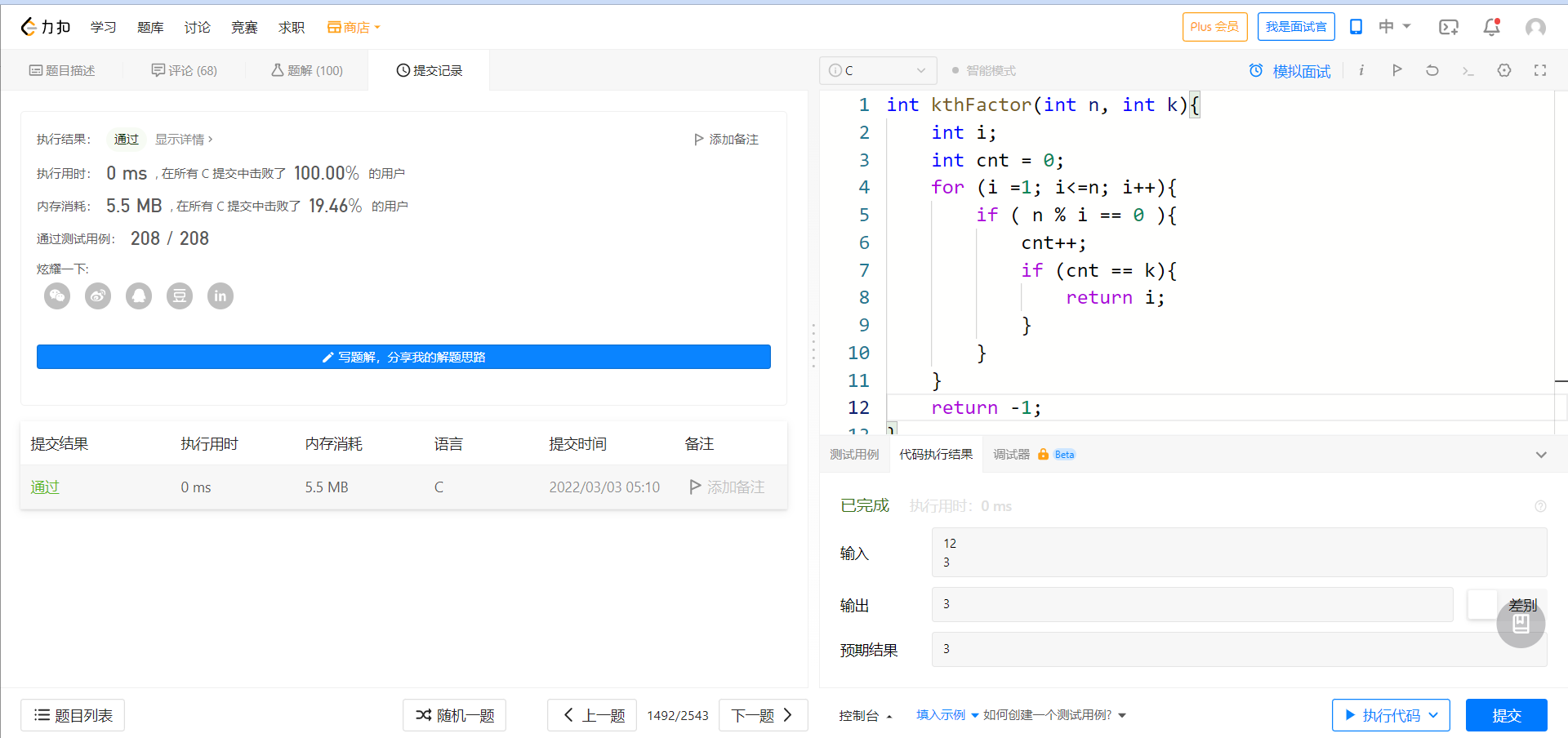Share result to Weibo

98,296
